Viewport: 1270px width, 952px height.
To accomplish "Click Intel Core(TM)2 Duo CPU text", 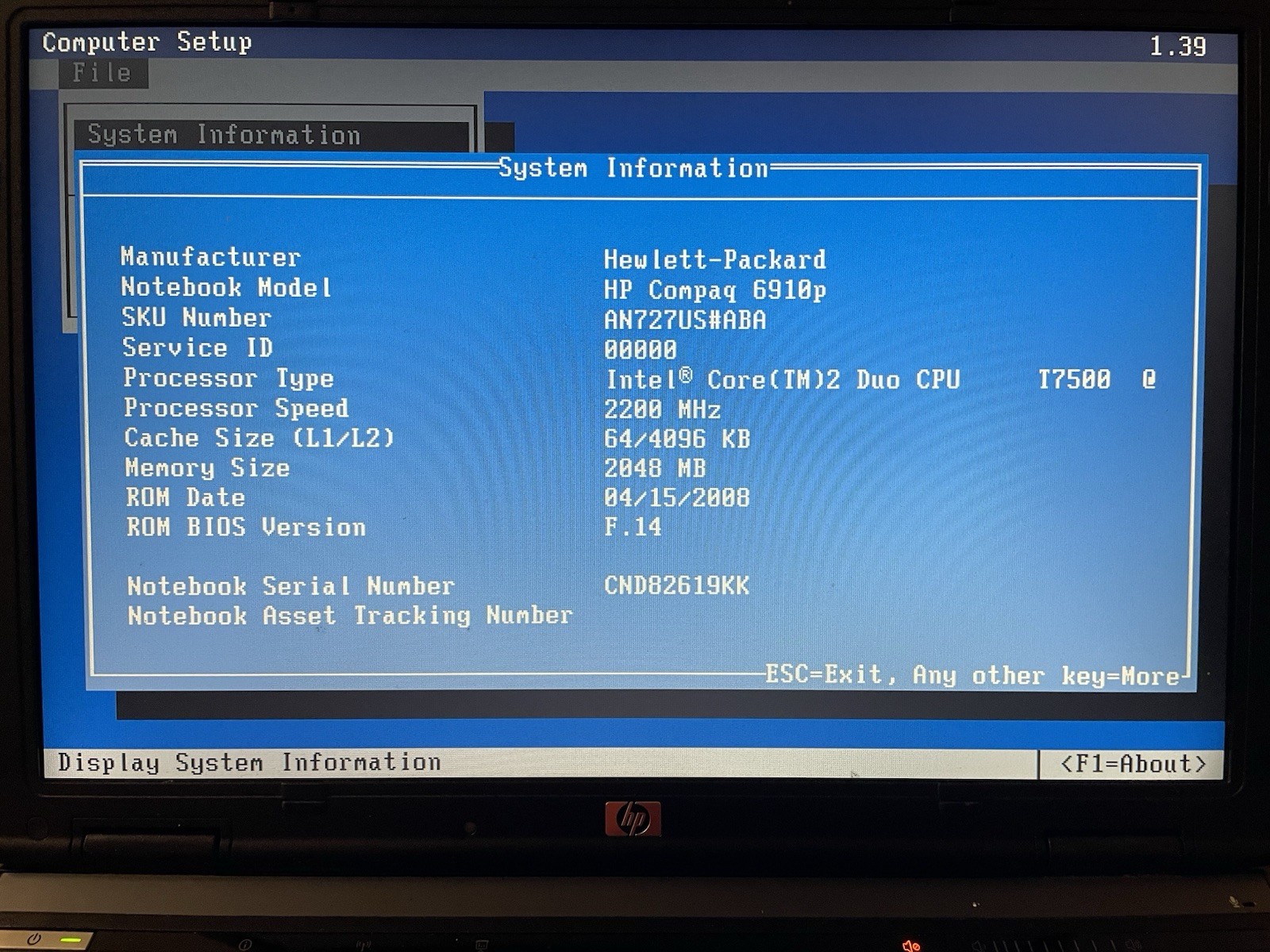I will [x=783, y=379].
